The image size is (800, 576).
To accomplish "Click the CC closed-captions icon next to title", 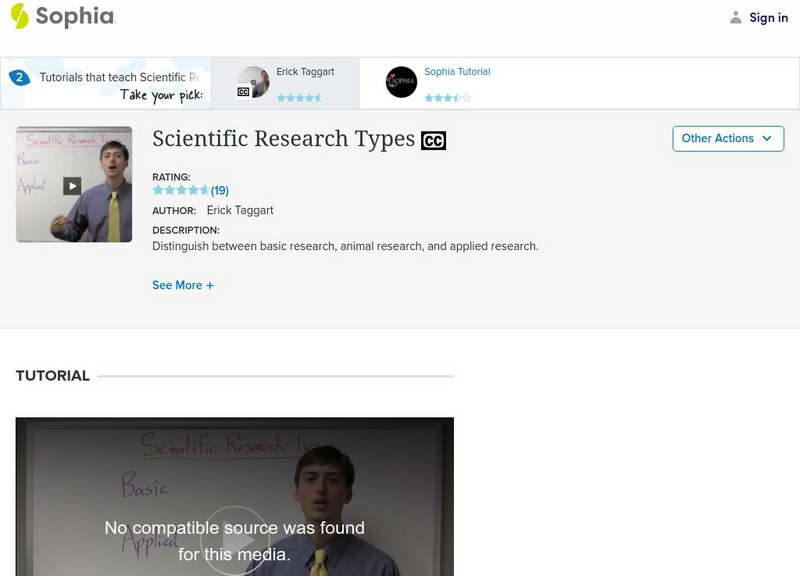I will click(434, 140).
